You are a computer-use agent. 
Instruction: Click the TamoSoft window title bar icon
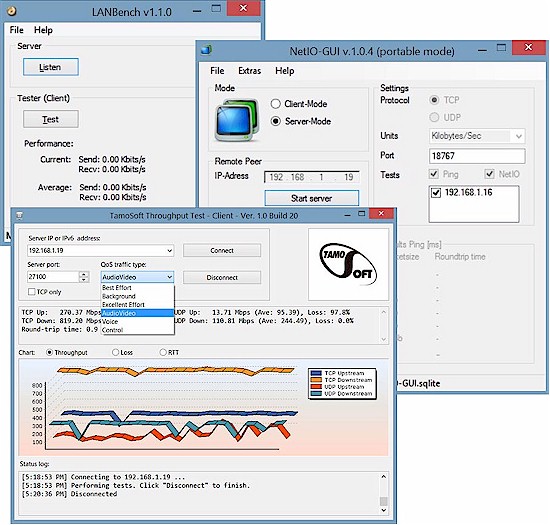[x=20, y=215]
